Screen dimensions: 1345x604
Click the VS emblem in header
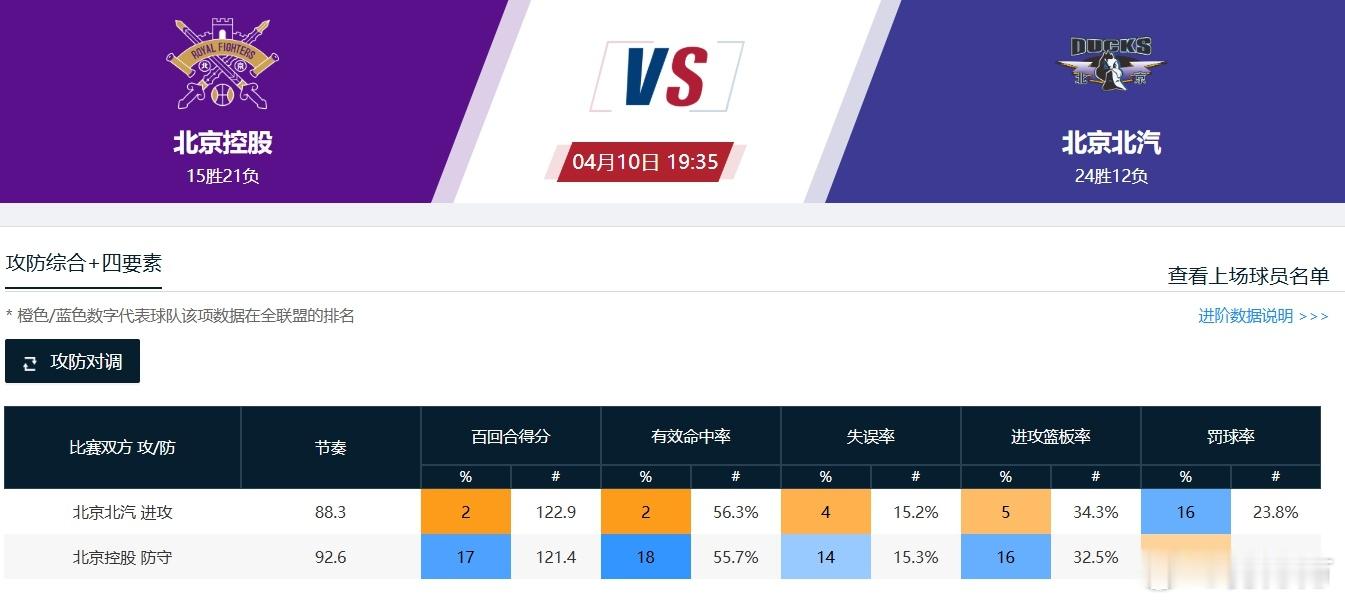[x=666, y=76]
